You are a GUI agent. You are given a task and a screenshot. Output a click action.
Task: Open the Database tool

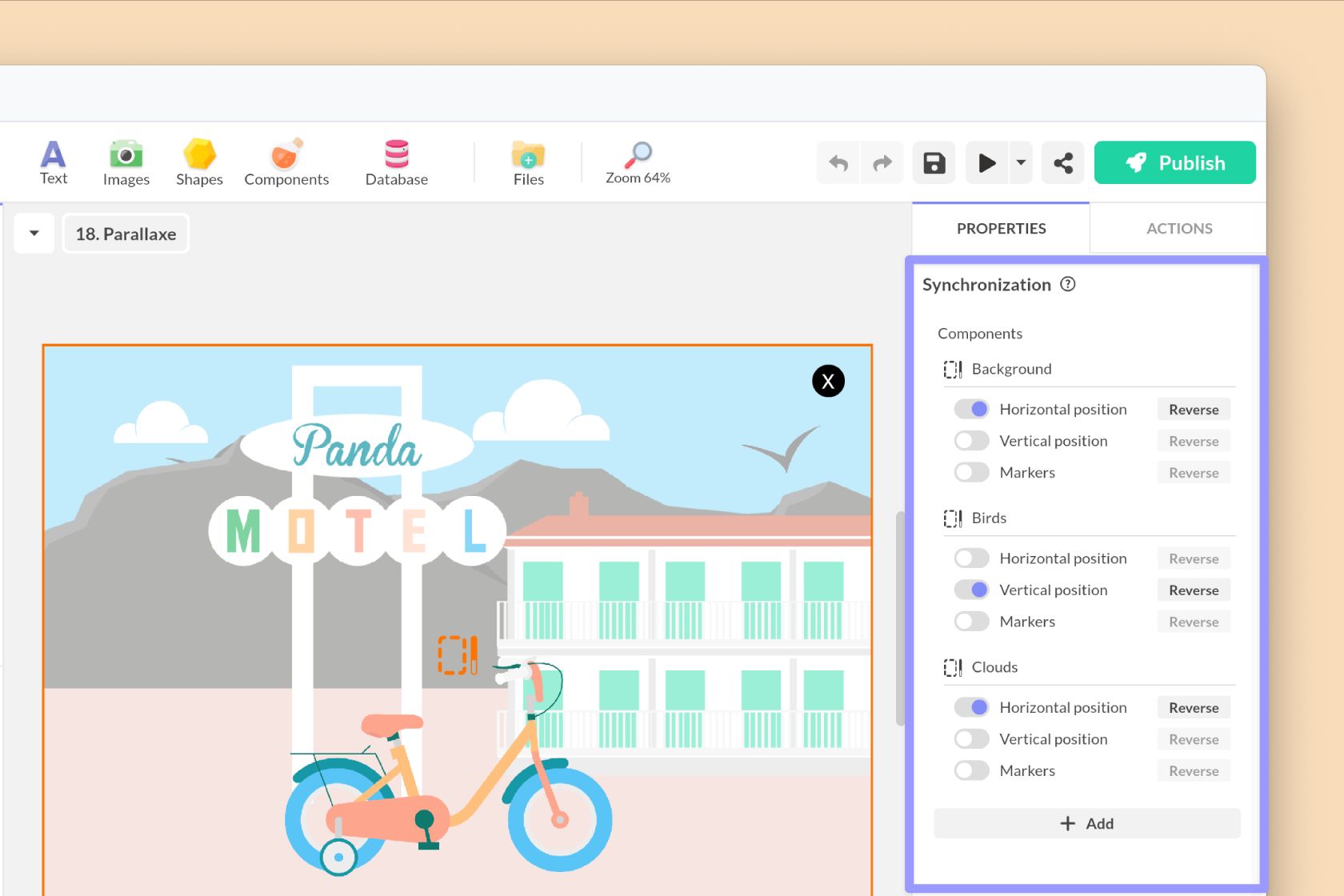(x=396, y=162)
